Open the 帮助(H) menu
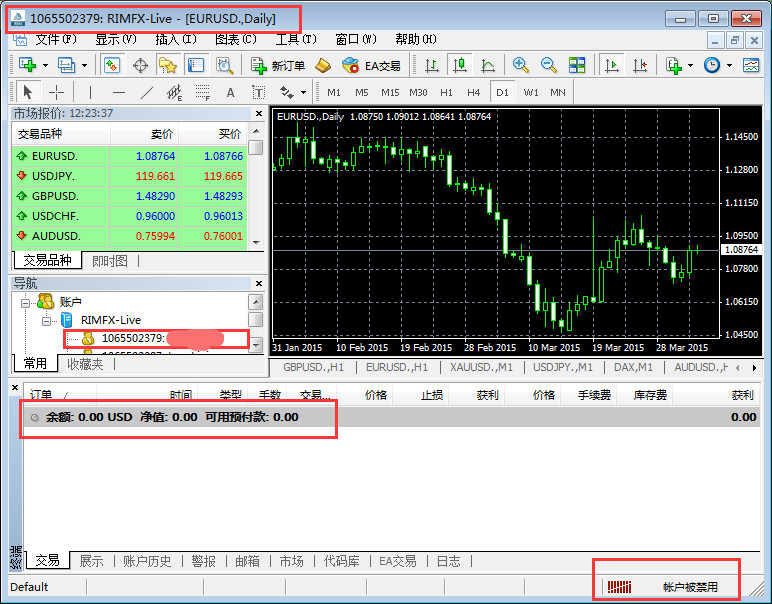This screenshot has height=604, width=772. click(416, 39)
